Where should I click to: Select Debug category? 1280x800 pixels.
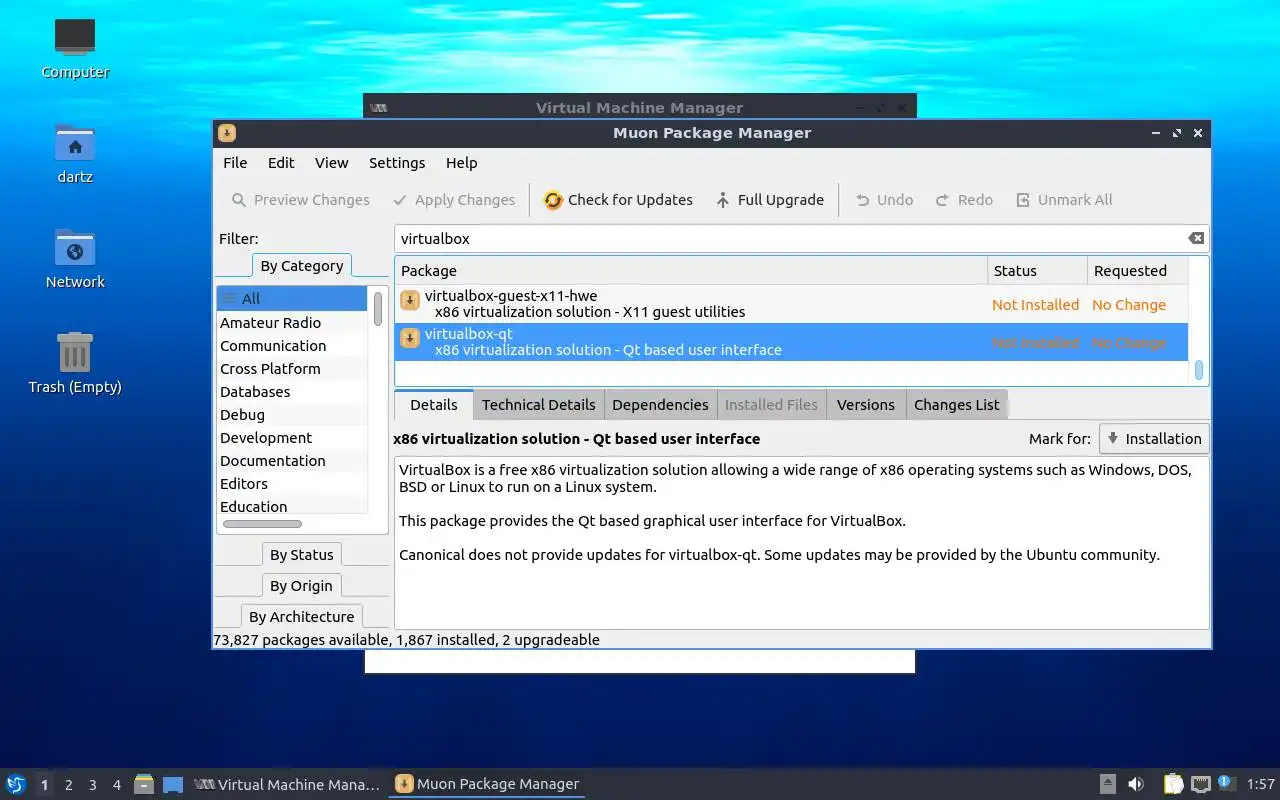[x=292, y=415]
